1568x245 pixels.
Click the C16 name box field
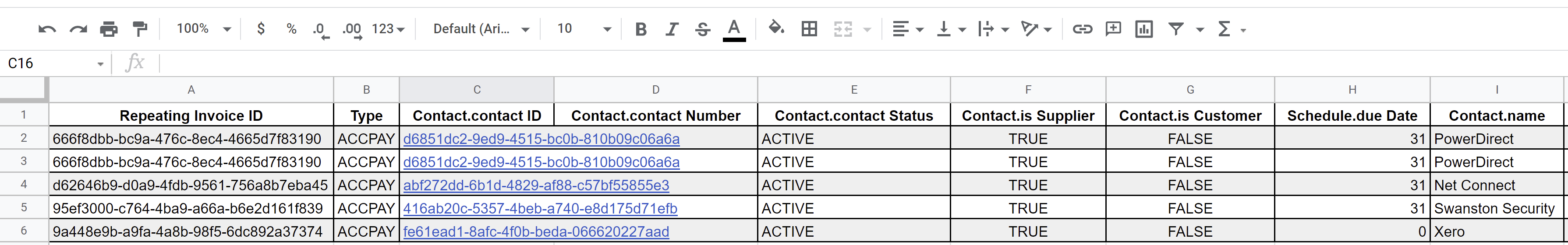(55, 63)
